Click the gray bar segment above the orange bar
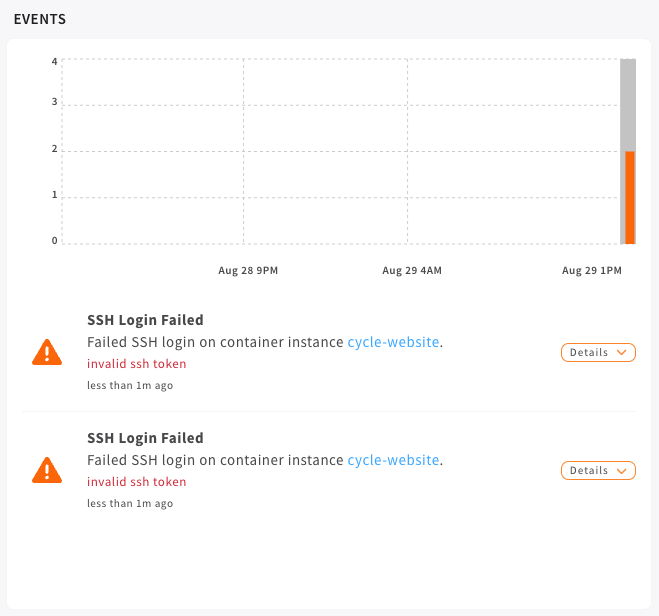The height and width of the screenshot is (616, 659). (628, 105)
